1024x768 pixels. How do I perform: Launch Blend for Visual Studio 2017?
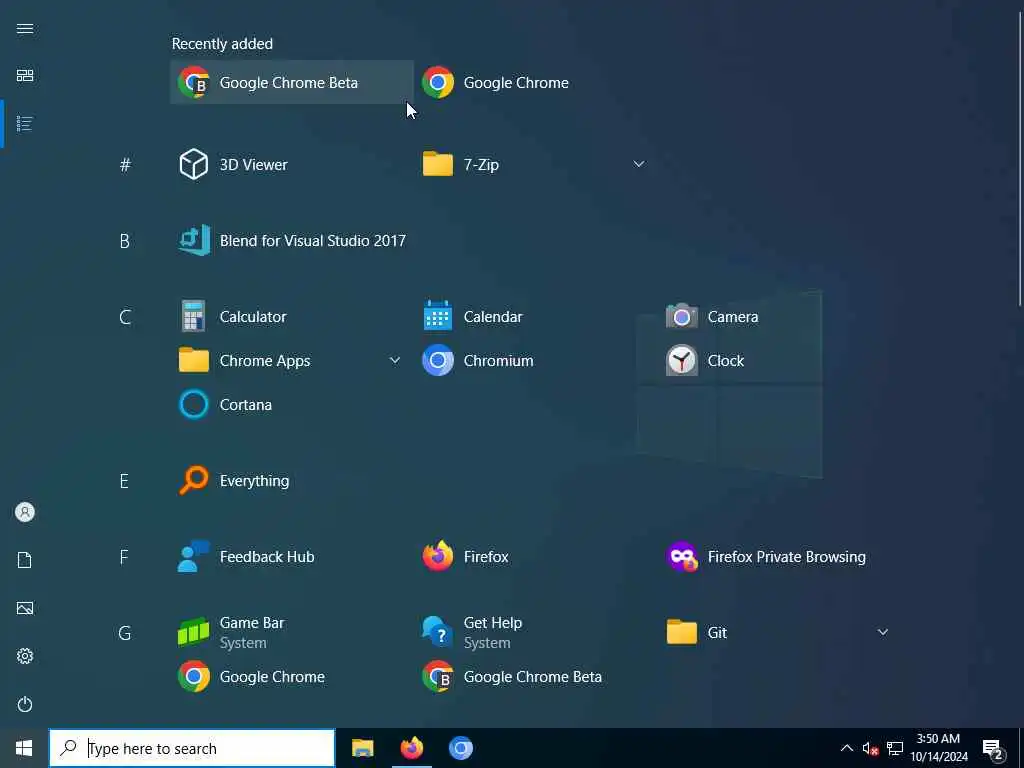[292, 240]
